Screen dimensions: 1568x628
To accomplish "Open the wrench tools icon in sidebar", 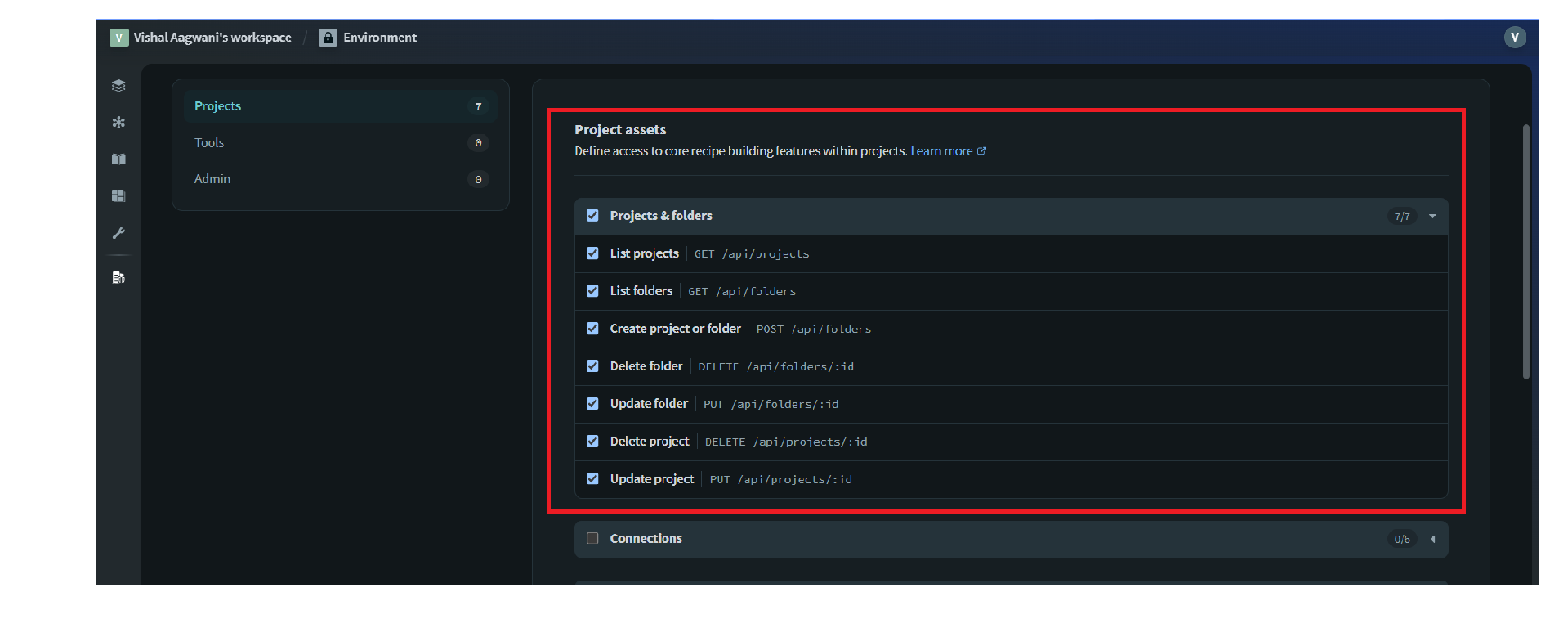I will [x=118, y=233].
